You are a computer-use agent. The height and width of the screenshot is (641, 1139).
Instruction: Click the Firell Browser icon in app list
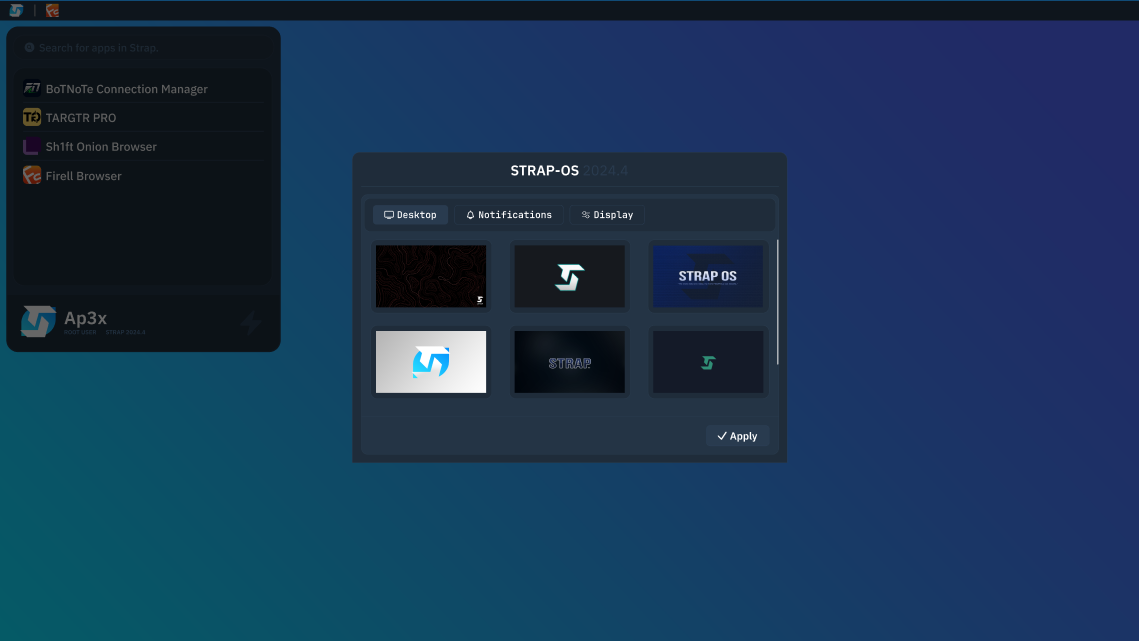tap(31, 175)
